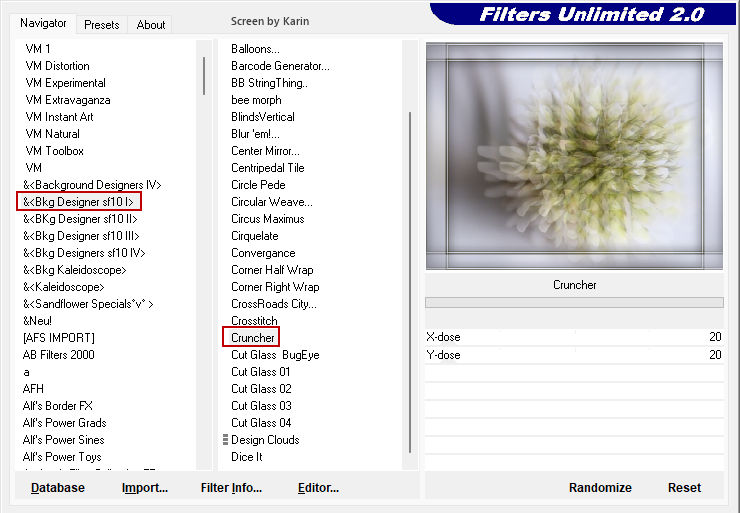Adjust the Y-dose slider

click(x=574, y=355)
